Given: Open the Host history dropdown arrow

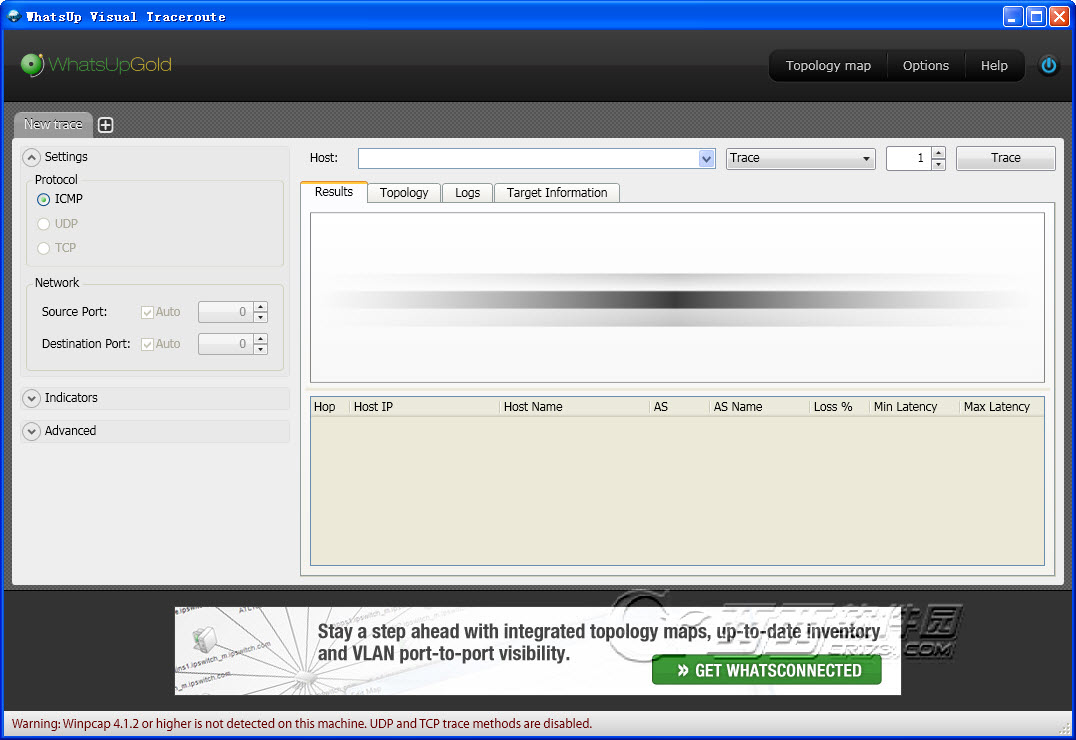Looking at the screenshot, I should click(x=707, y=159).
